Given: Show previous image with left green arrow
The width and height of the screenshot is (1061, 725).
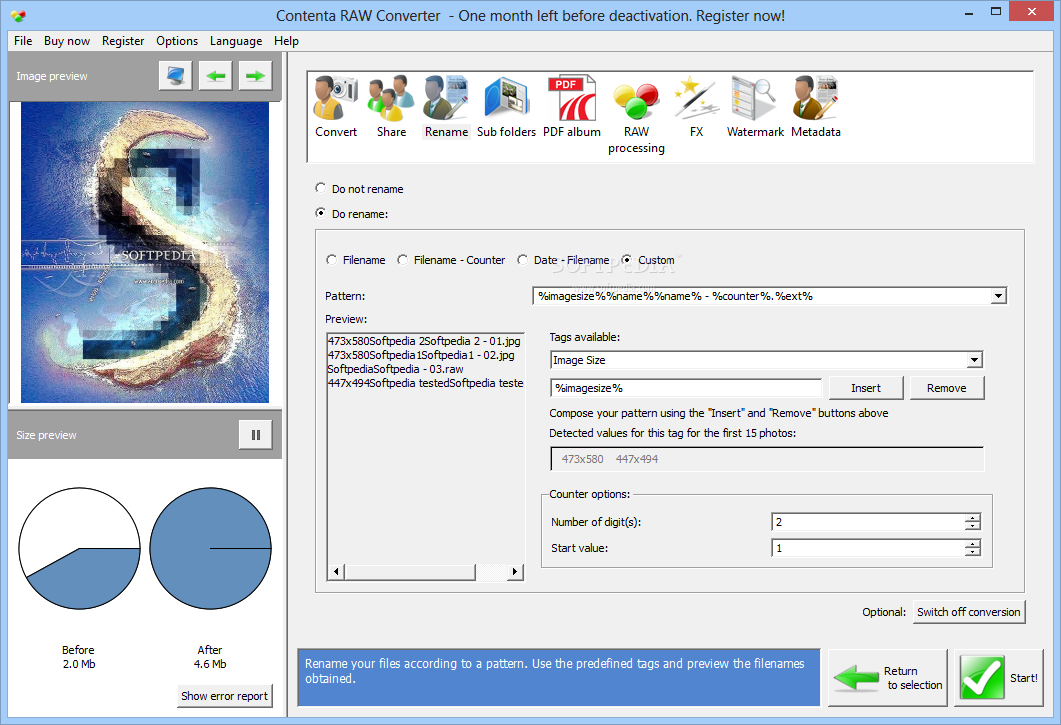Looking at the screenshot, I should [x=216, y=76].
